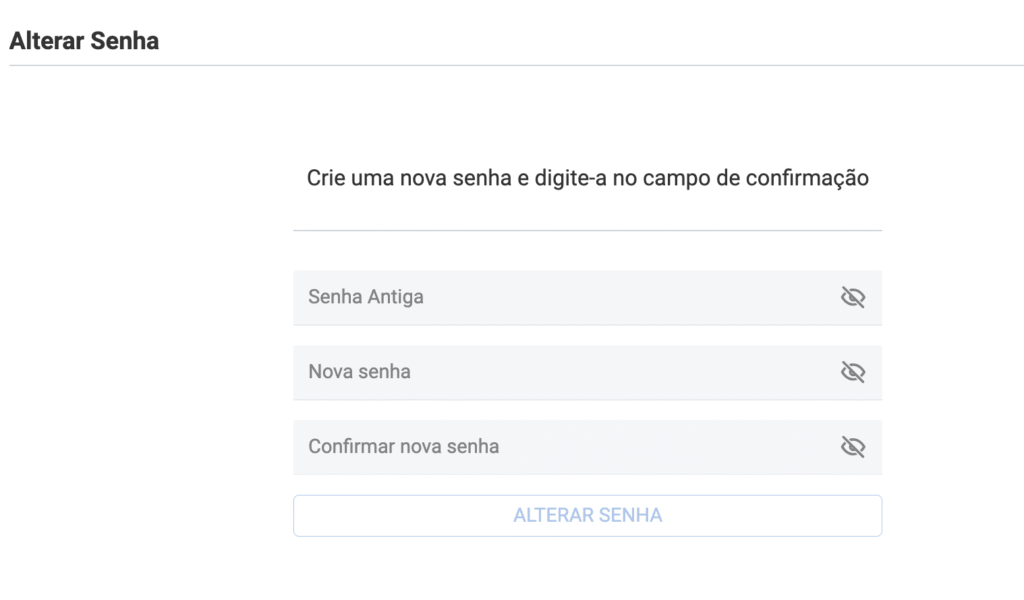Click the 'Nova senha' placeholder text

pos(359,372)
